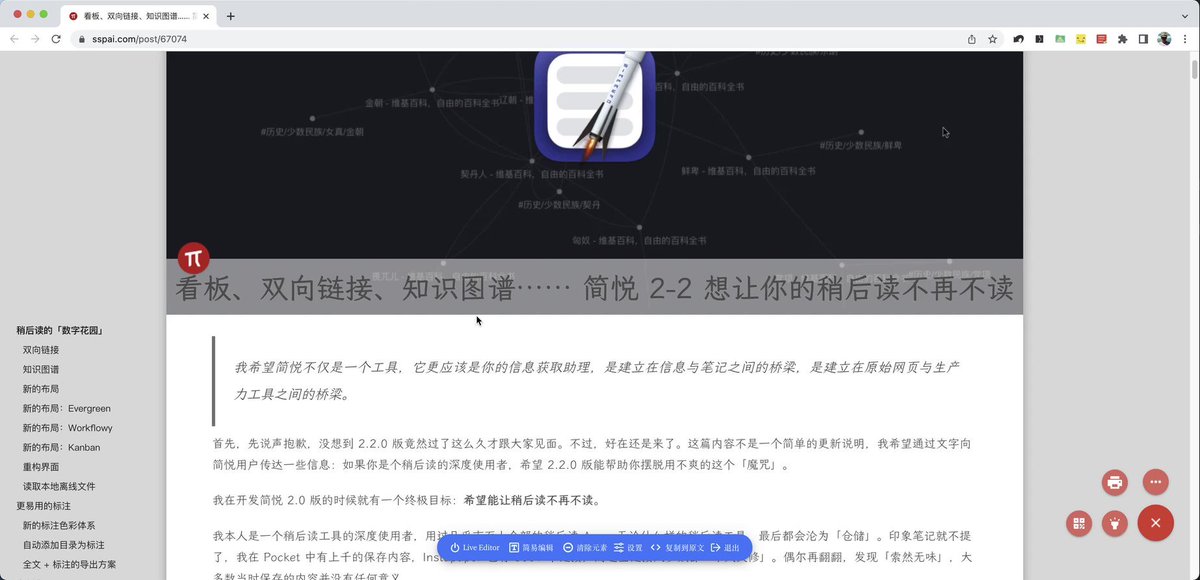Viewport: 1200px width, 580px height.
Task: Jump to outline item 读取本地离线文件
Action: tap(59, 486)
